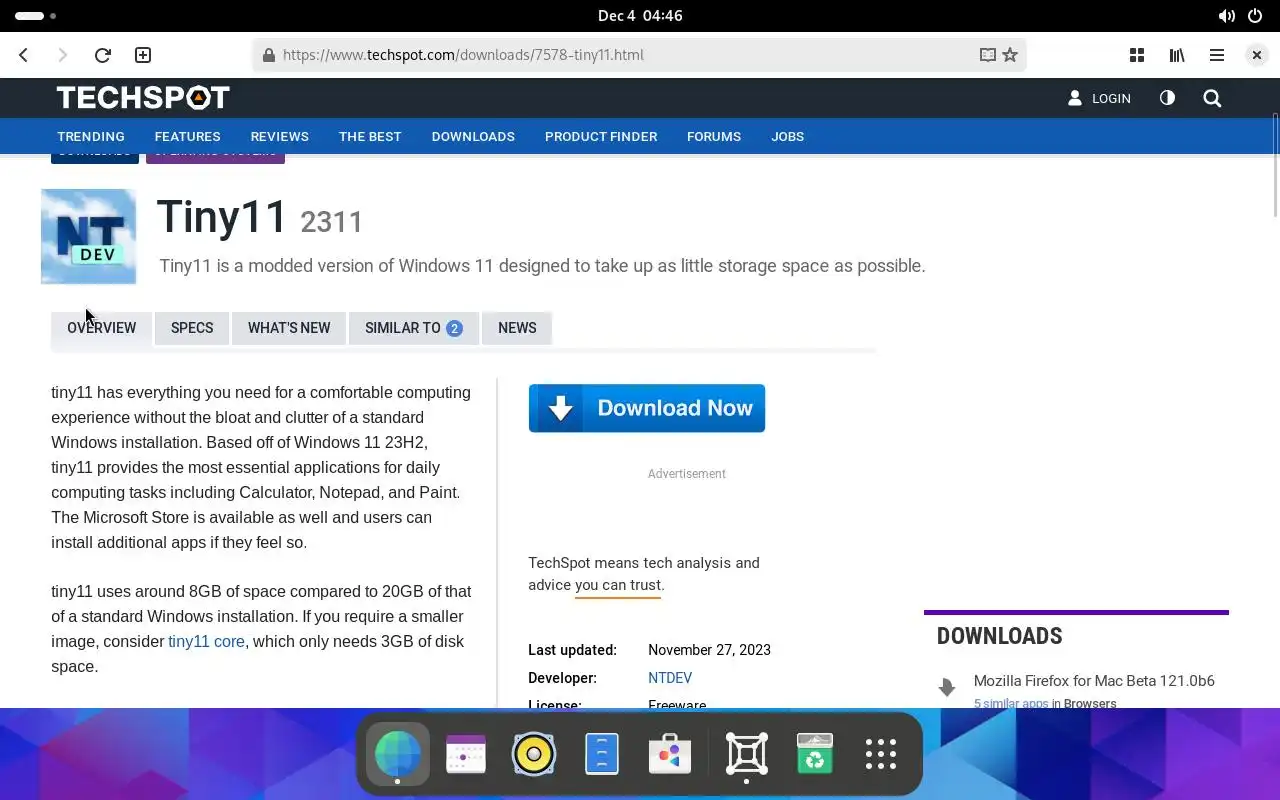Open the DOWNLOADS menu item
The width and height of the screenshot is (1280, 800).
click(x=473, y=136)
